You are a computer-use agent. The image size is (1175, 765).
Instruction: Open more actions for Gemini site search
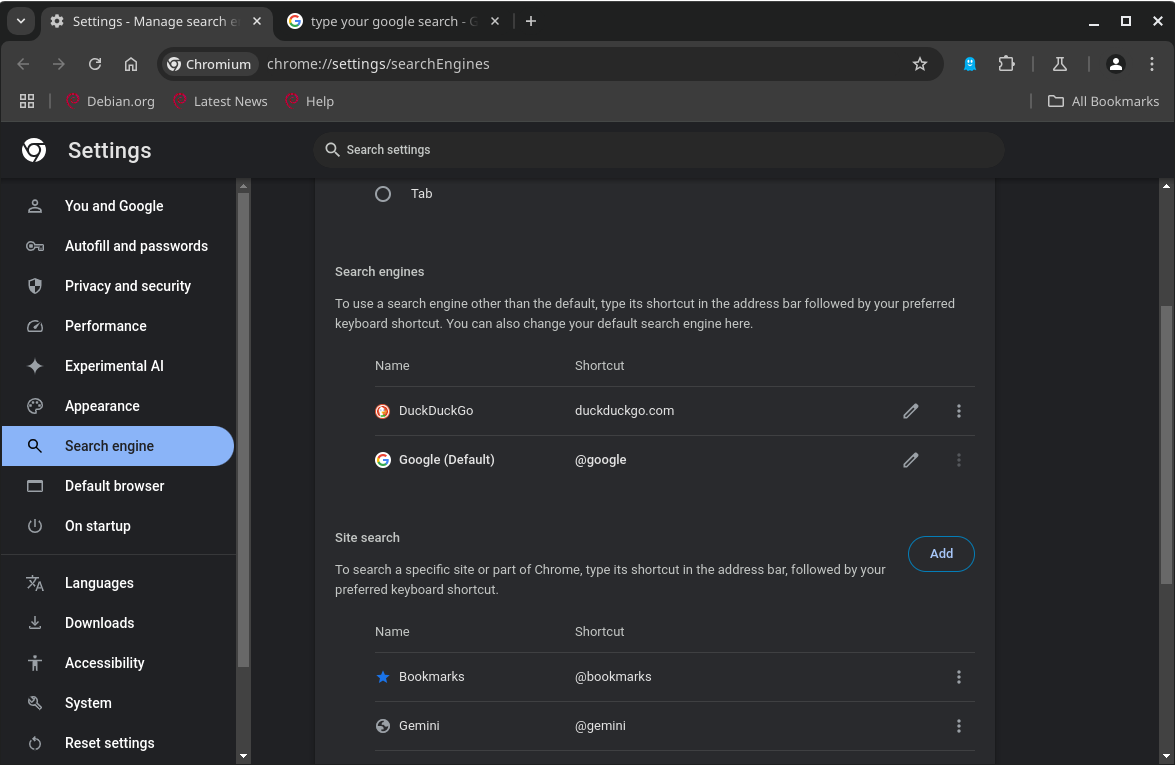pyautogui.click(x=958, y=726)
